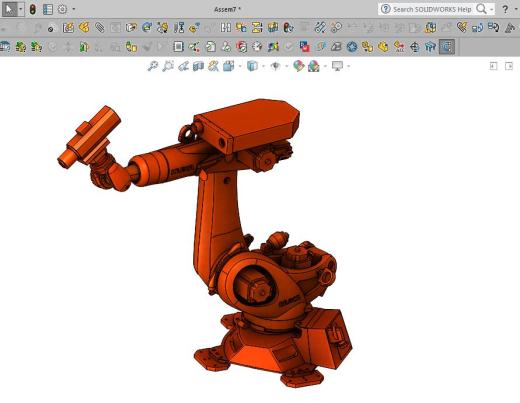Toggle the highlighted dark toolbar button

pyautogui.click(x=447, y=47)
